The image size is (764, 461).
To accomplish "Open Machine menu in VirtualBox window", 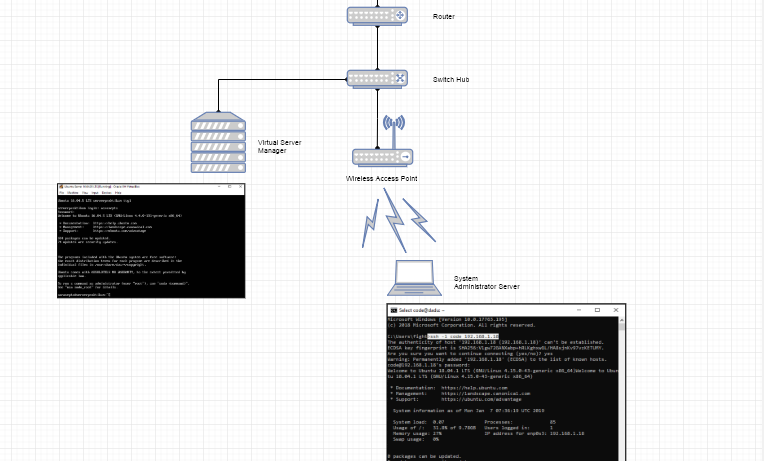I will 74,193.
